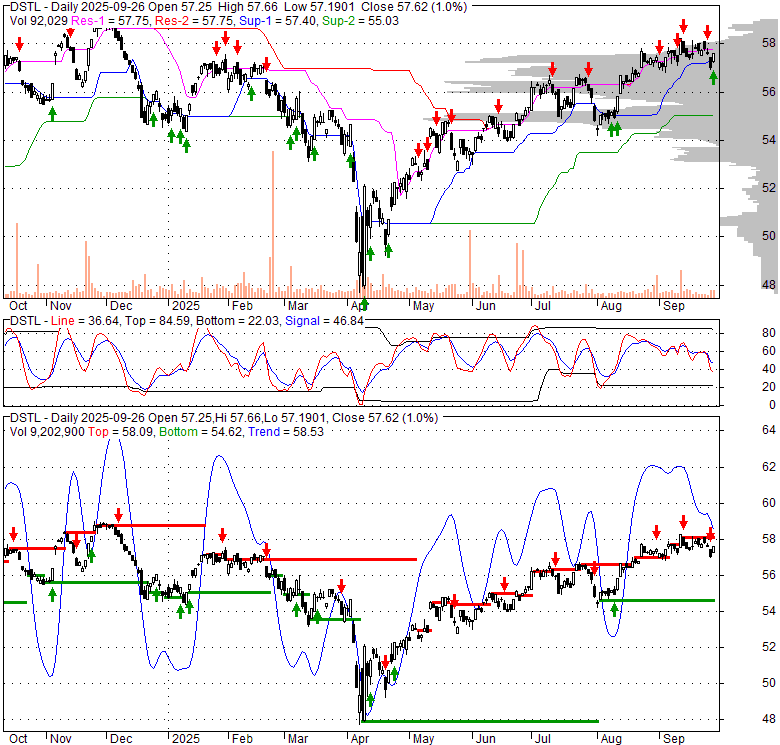
Task: Click the Line = 36.64 oscillator label
Action: 85,321
